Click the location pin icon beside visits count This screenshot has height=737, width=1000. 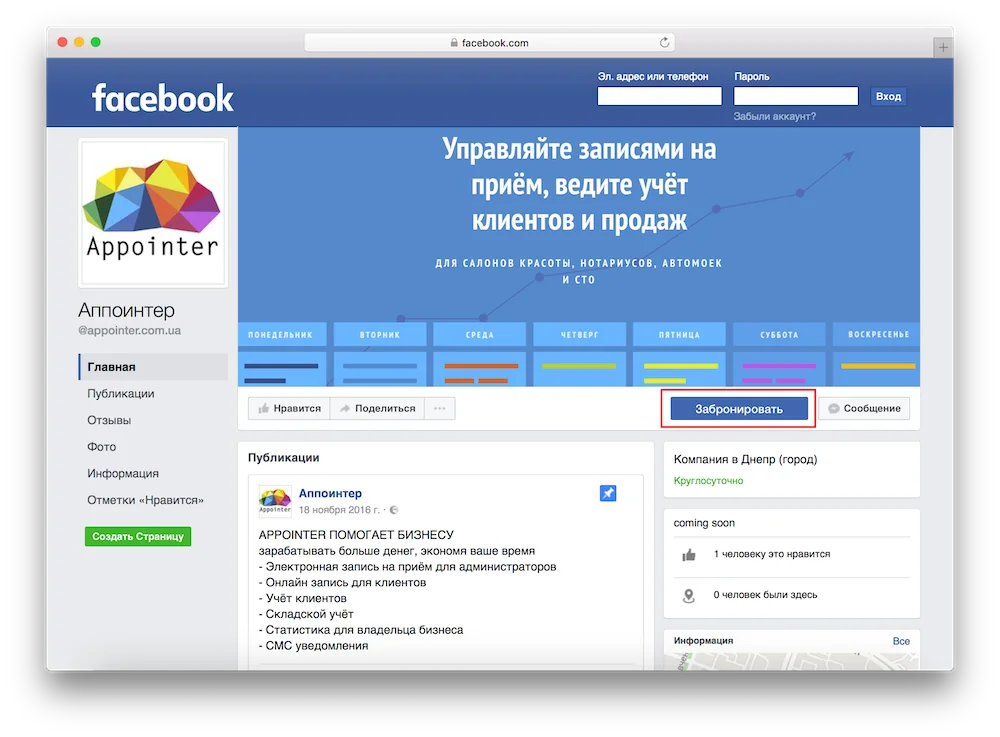[689, 595]
